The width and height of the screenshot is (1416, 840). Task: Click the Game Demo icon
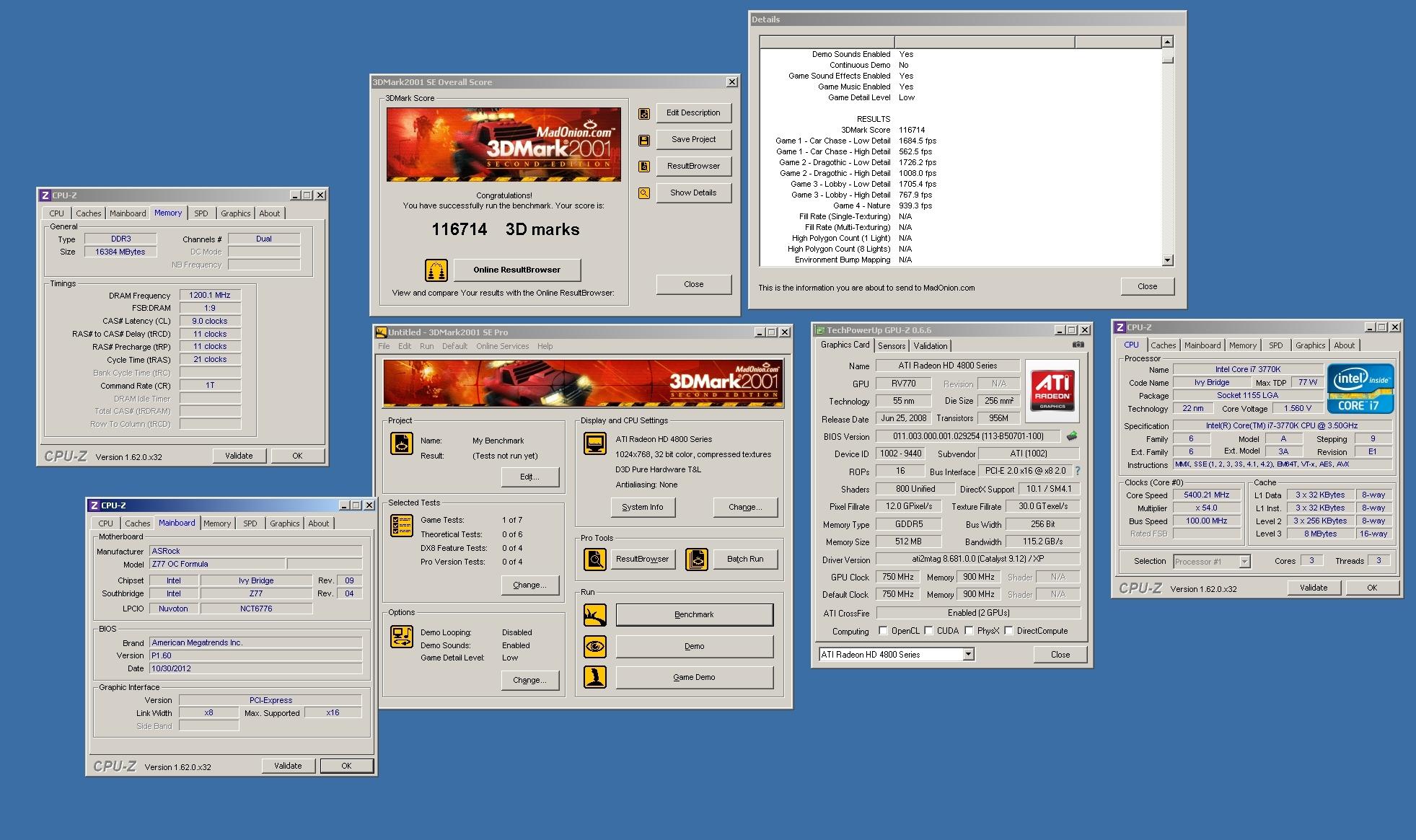[x=595, y=677]
